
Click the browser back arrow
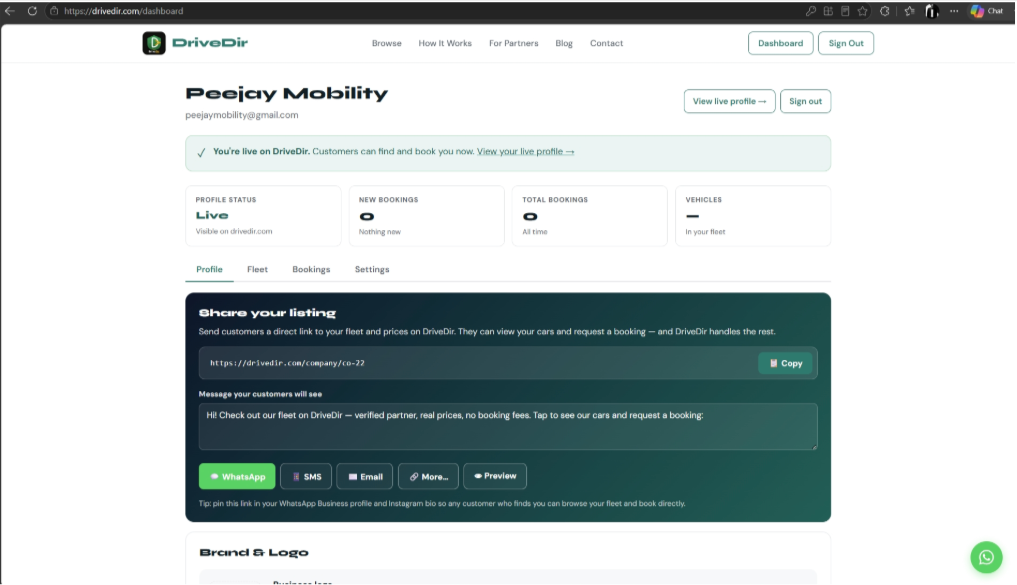10,11
